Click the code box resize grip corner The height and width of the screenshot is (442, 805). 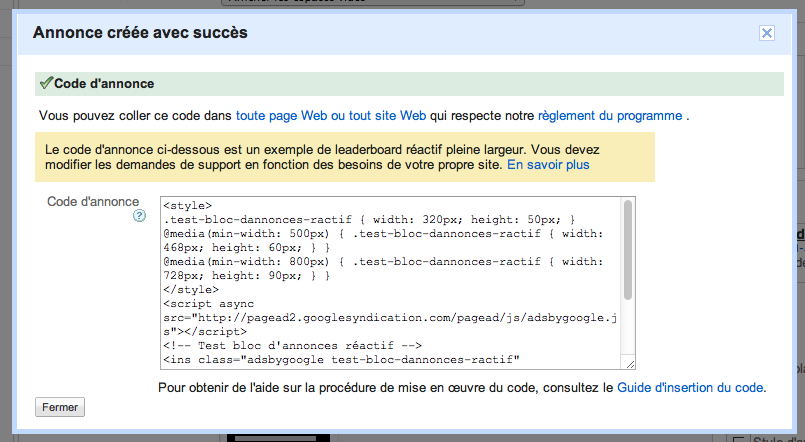(x=627, y=363)
